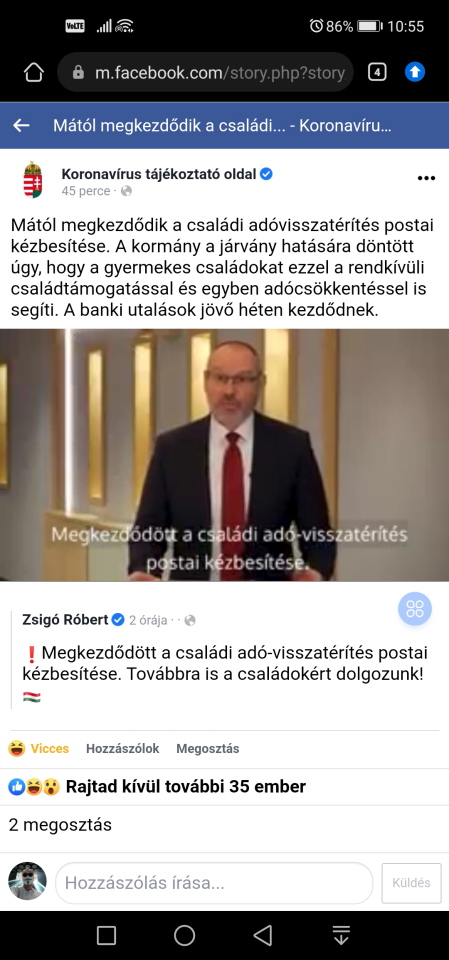Open Zsigó Róbert's profile link
Image resolution: width=449 pixels, height=960 pixels.
pyautogui.click(x=65, y=620)
